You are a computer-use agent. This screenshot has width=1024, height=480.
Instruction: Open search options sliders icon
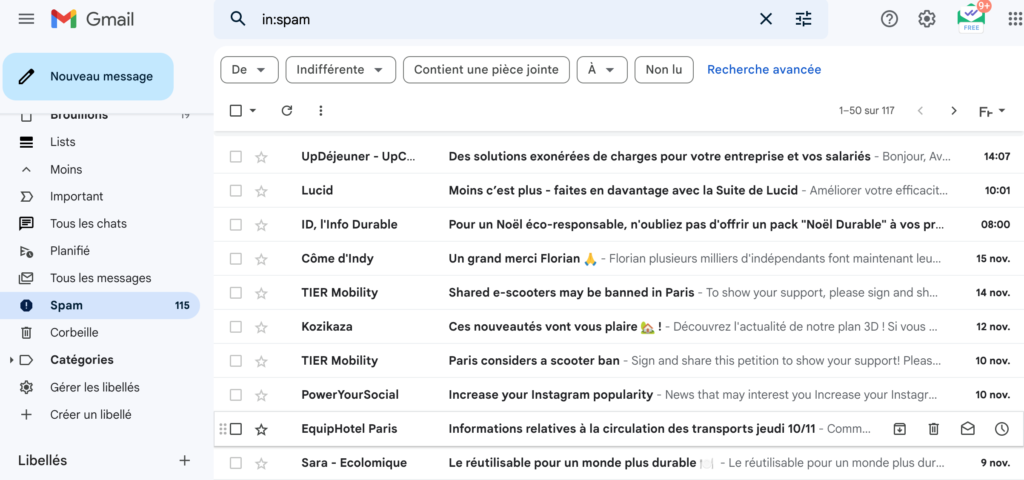pyautogui.click(x=803, y=19)
